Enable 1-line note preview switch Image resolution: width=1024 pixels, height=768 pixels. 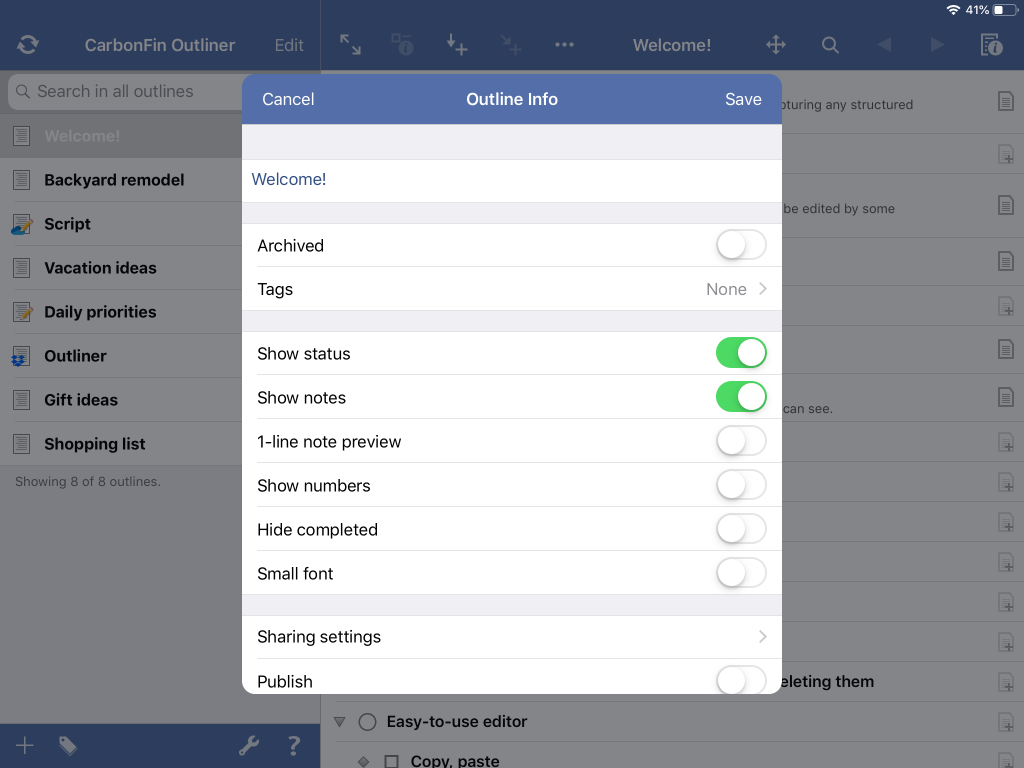click(x=741, y=441)
